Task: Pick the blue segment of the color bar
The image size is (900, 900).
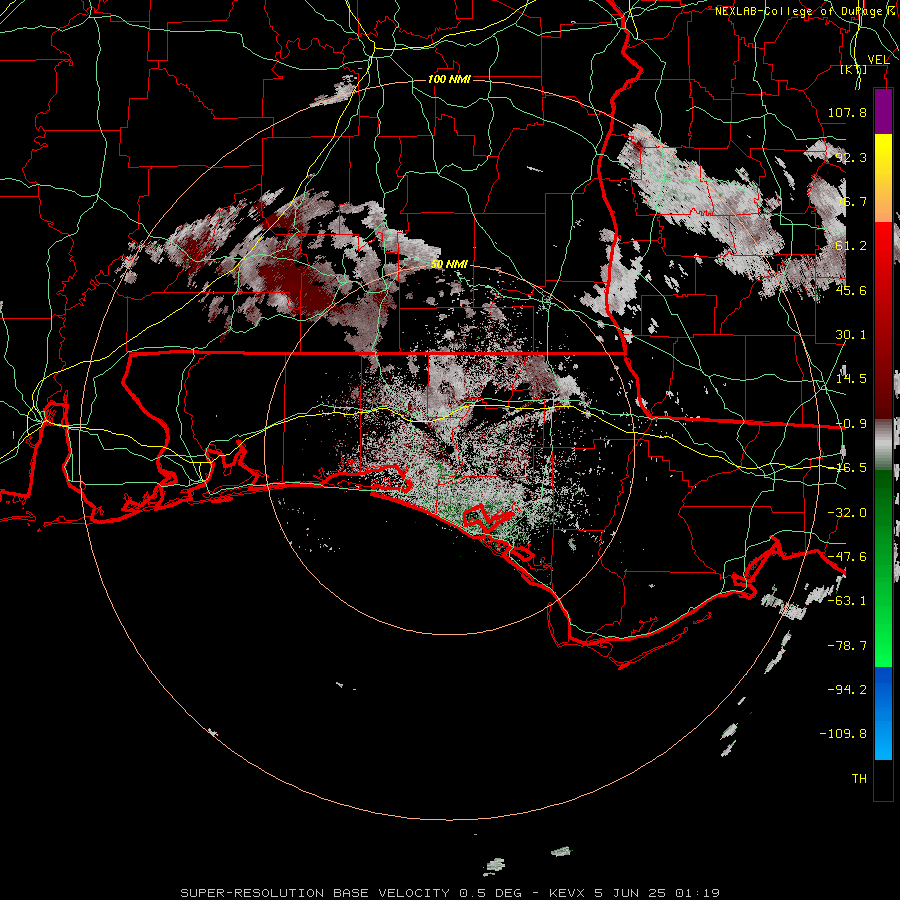Action: 883,713
